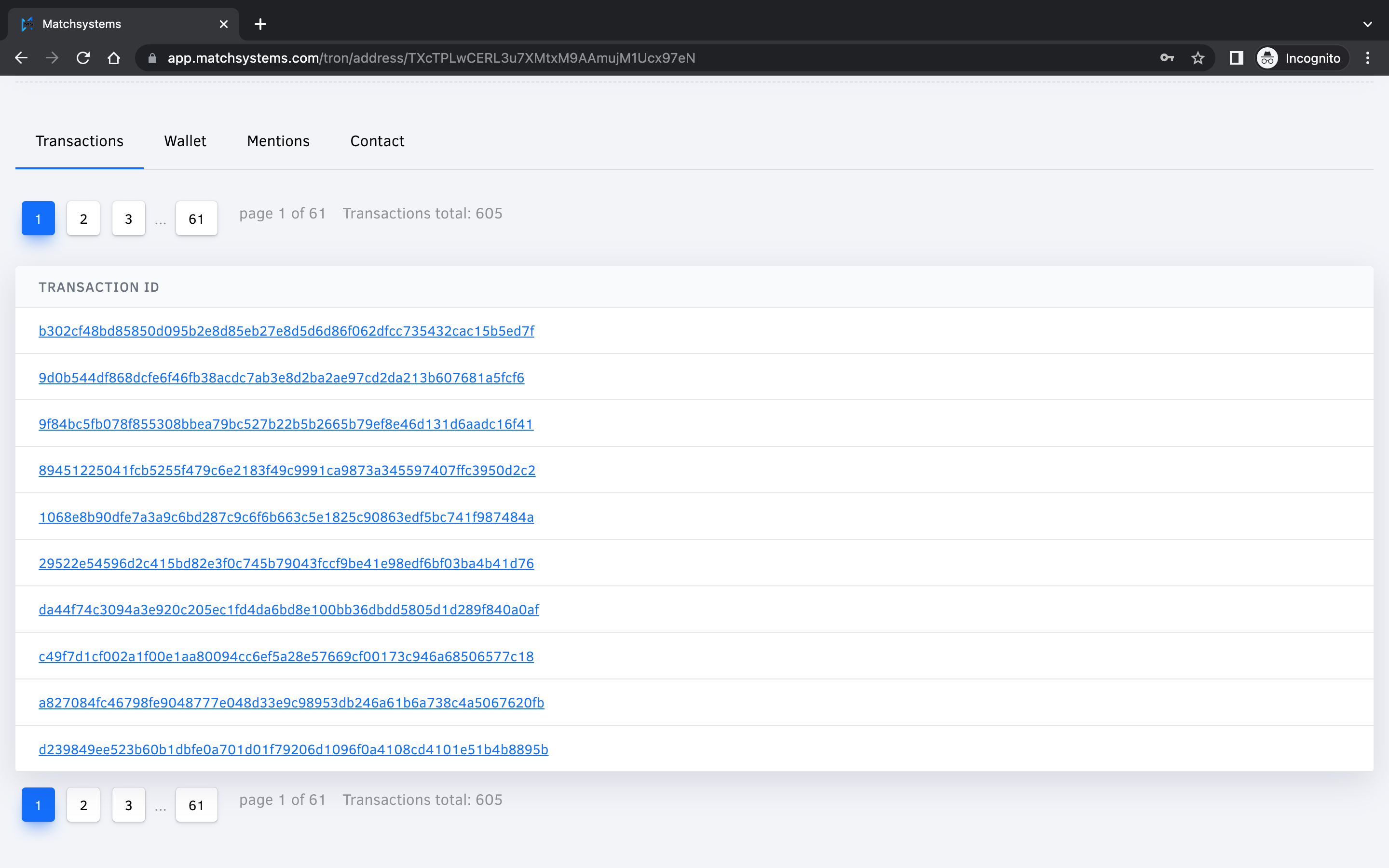Switch to the Wallet tab

pyautogui.click(x=185, y=141)
